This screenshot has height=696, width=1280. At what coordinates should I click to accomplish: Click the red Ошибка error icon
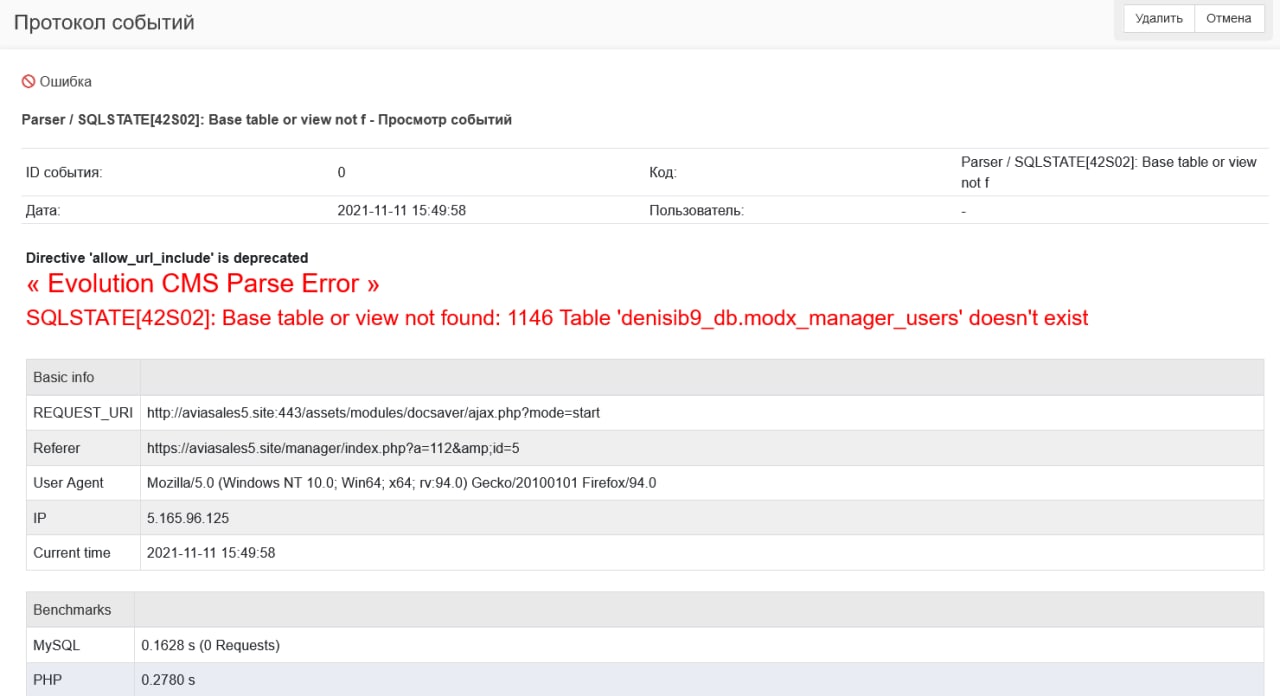(x=29, y=82)
